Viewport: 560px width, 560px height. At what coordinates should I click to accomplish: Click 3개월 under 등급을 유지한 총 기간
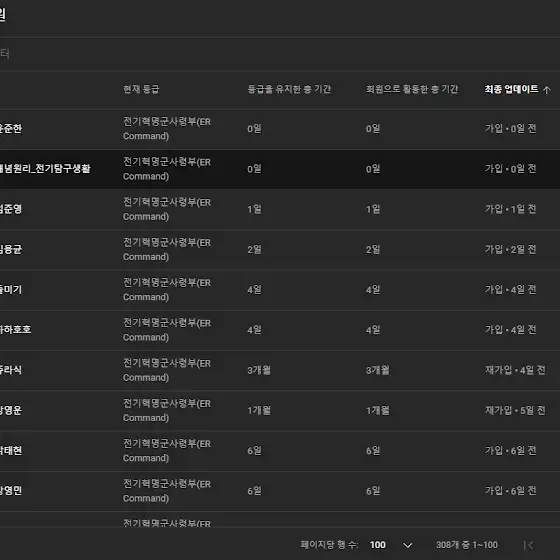point(259,370)
